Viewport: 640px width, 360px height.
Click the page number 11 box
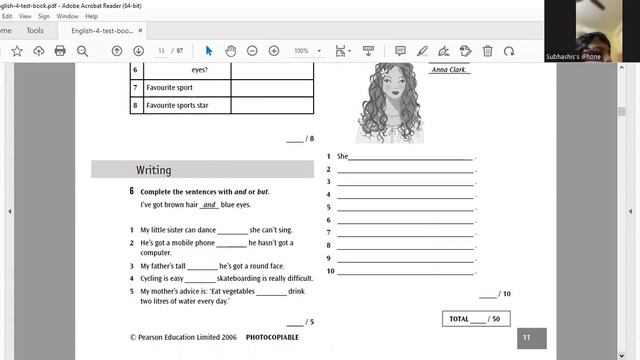pyautogui.click(x=532, y=338)
